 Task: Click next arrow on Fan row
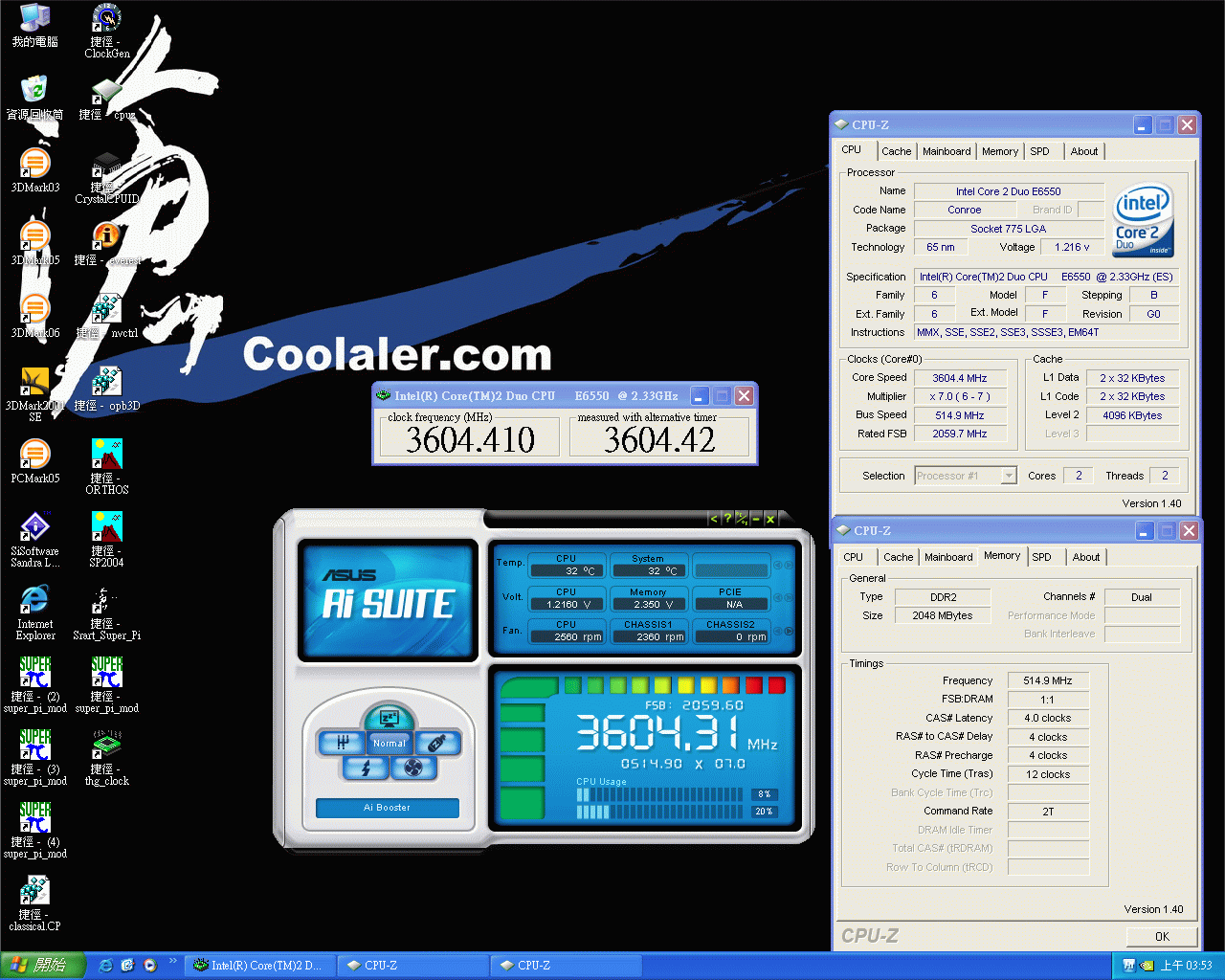[x=791, y=632]
